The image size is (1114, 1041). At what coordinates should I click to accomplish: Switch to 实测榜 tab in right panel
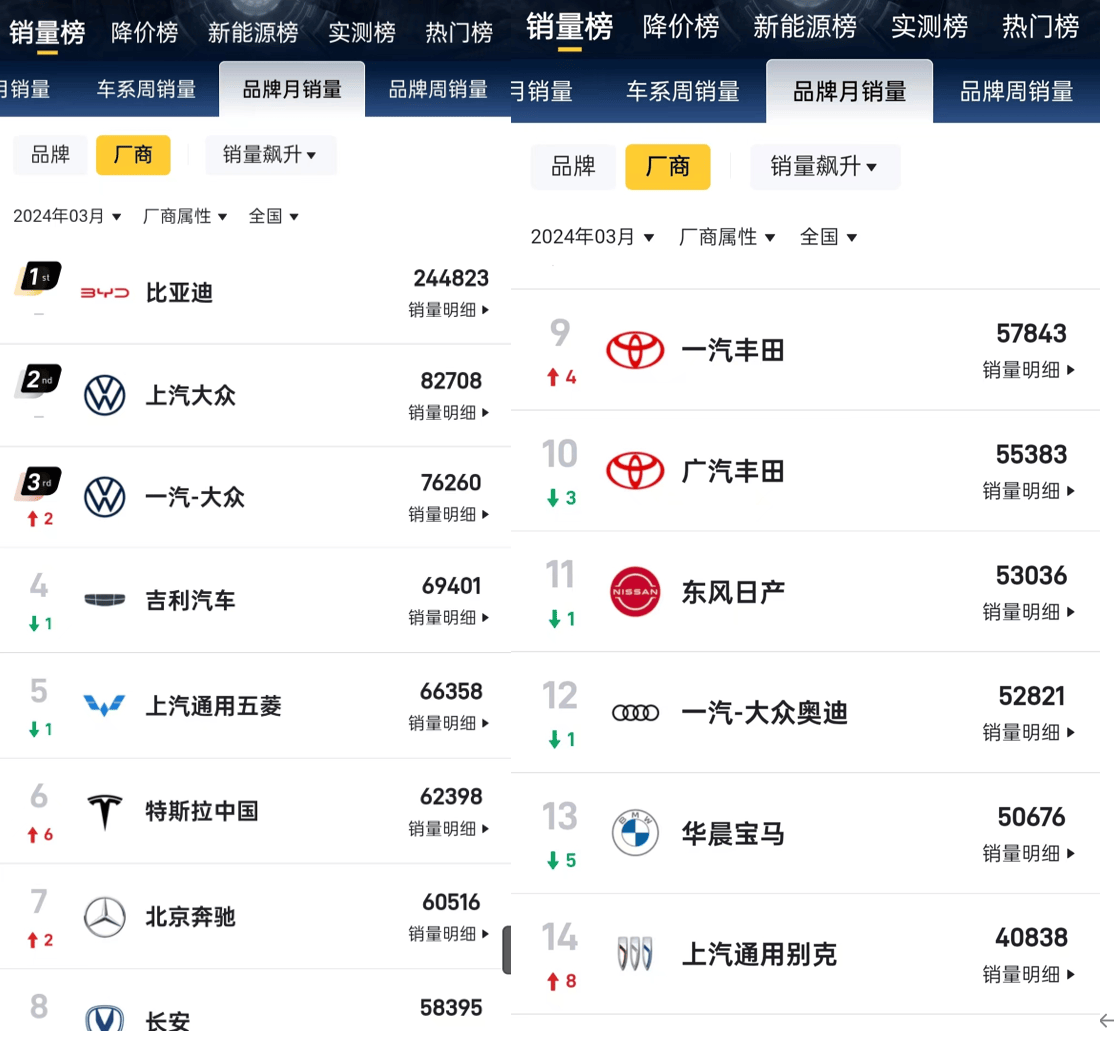[x=929, y=27]
